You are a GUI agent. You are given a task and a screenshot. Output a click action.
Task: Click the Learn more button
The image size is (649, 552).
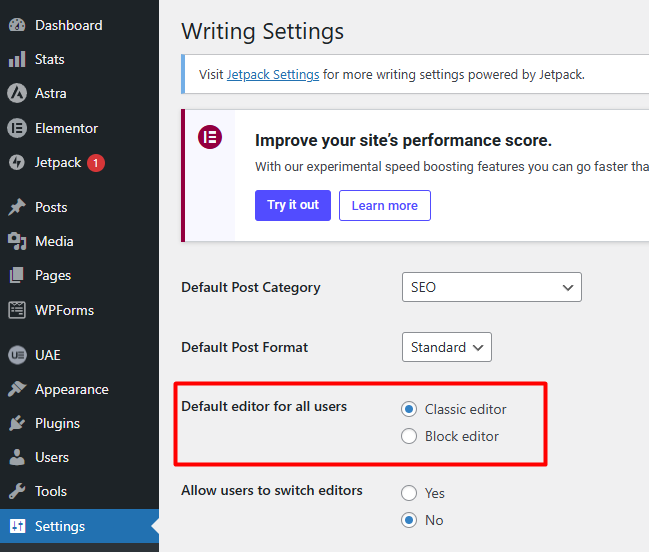(384, 205)
